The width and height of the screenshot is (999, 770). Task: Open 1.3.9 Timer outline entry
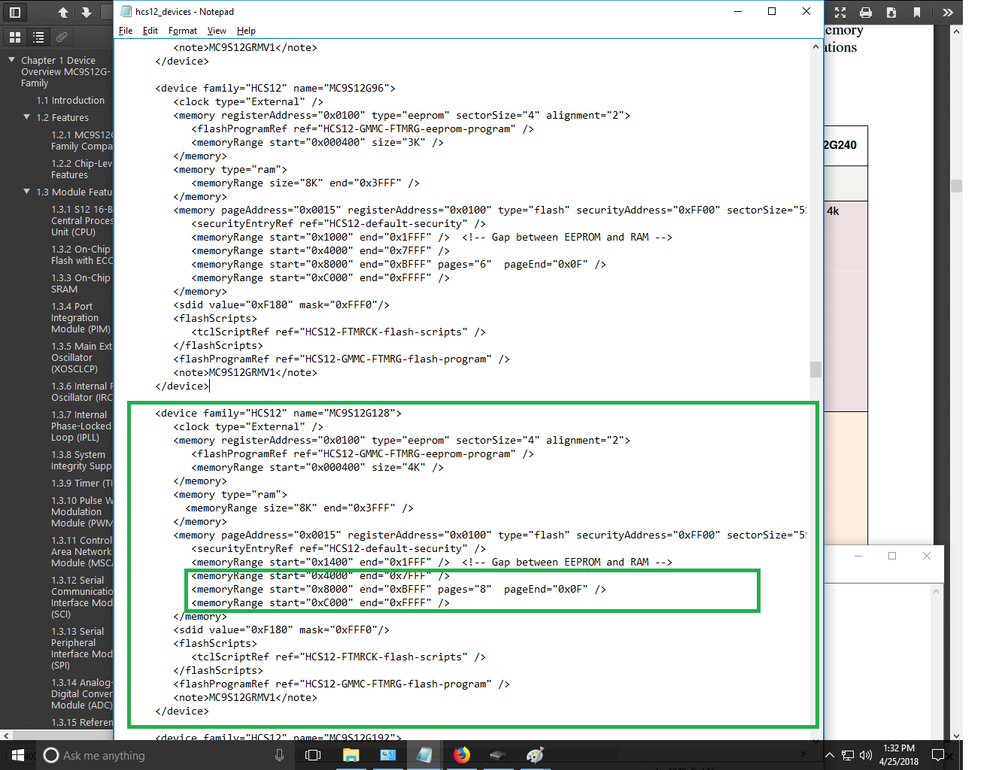(82, 483)
